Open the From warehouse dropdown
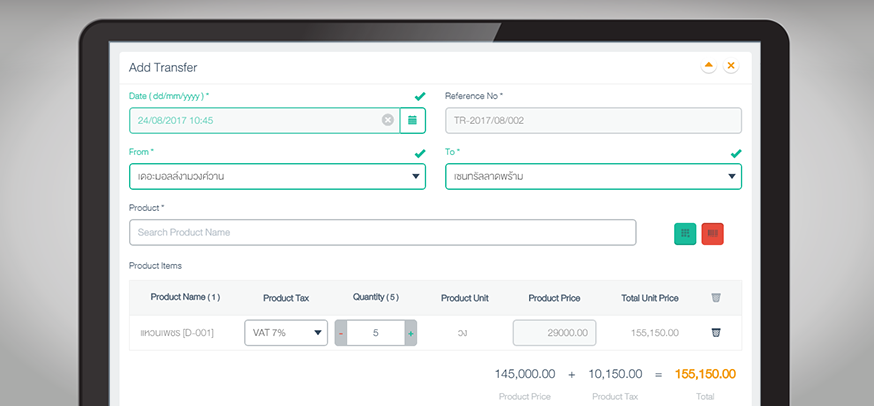874x406 pixels. click(x=277, y=177)
